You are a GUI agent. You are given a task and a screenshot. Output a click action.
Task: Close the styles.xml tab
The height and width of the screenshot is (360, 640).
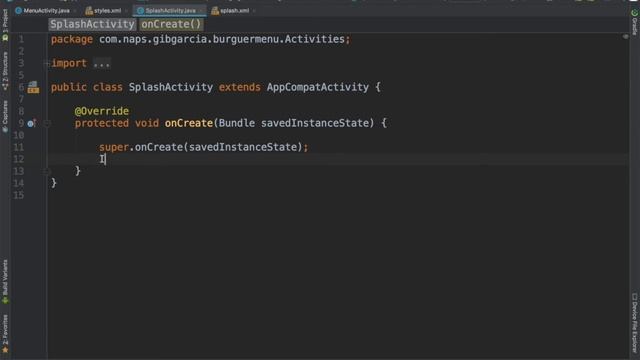(x=126, y=11)
